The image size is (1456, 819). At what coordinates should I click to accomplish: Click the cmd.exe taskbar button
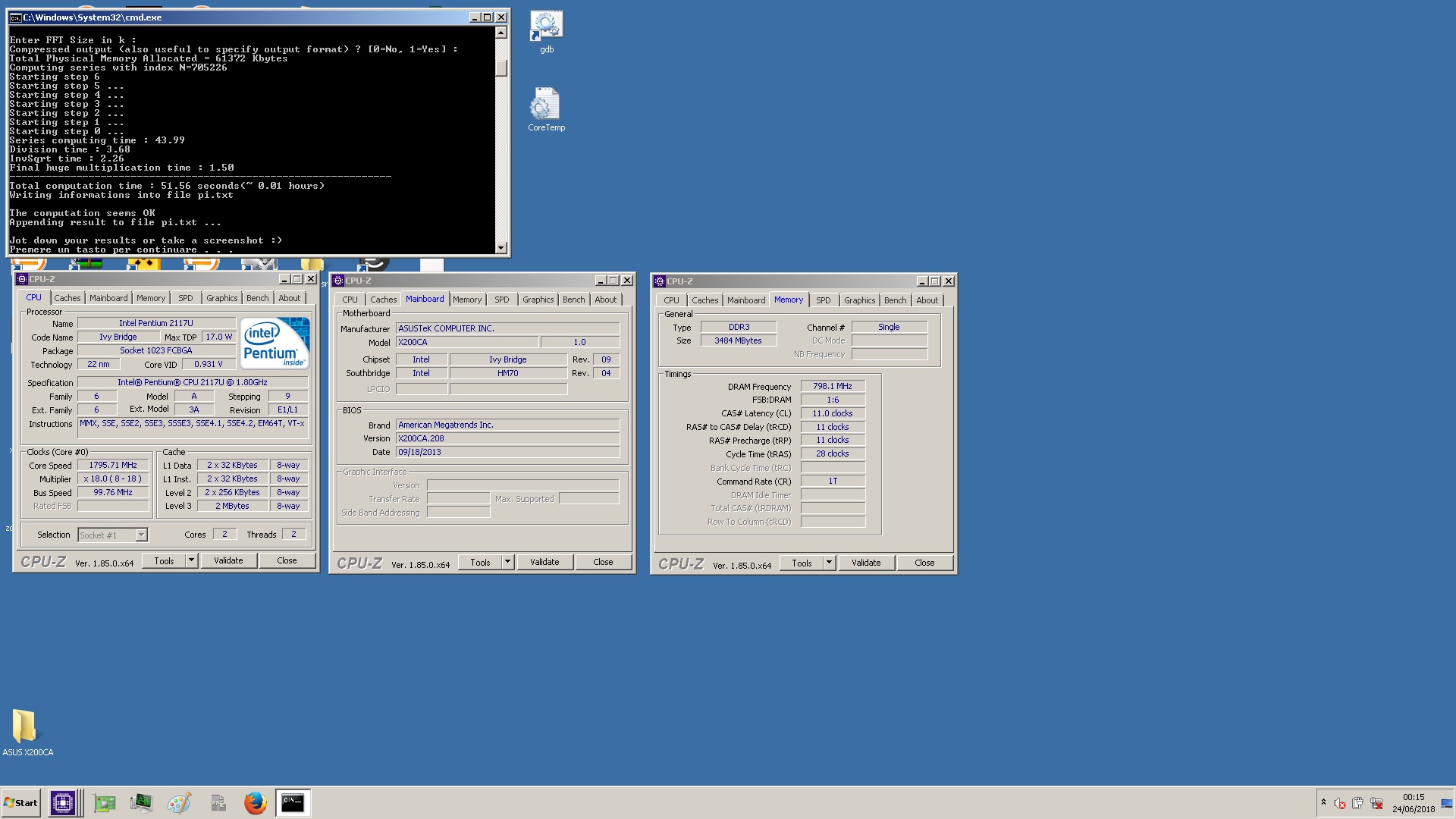click(293, 803)
